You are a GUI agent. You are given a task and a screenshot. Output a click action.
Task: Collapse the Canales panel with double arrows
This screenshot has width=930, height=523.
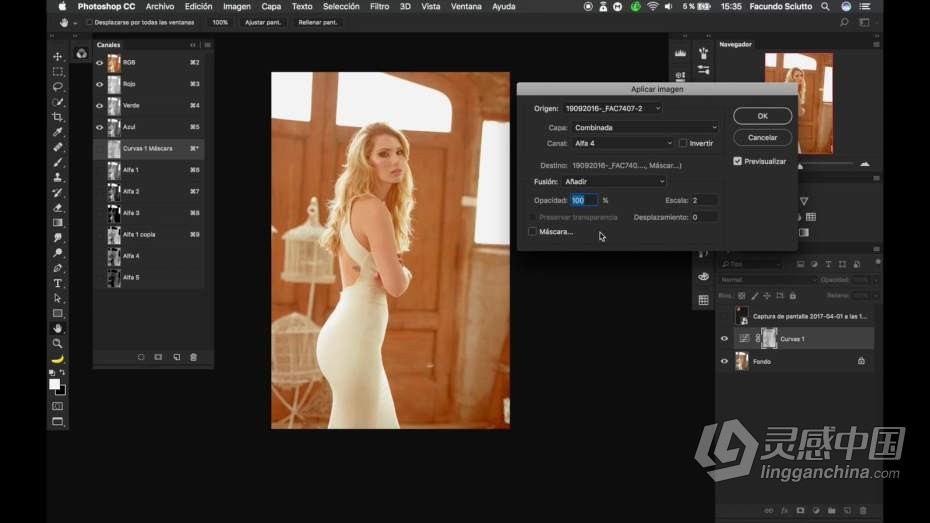[x=193, y=45]
